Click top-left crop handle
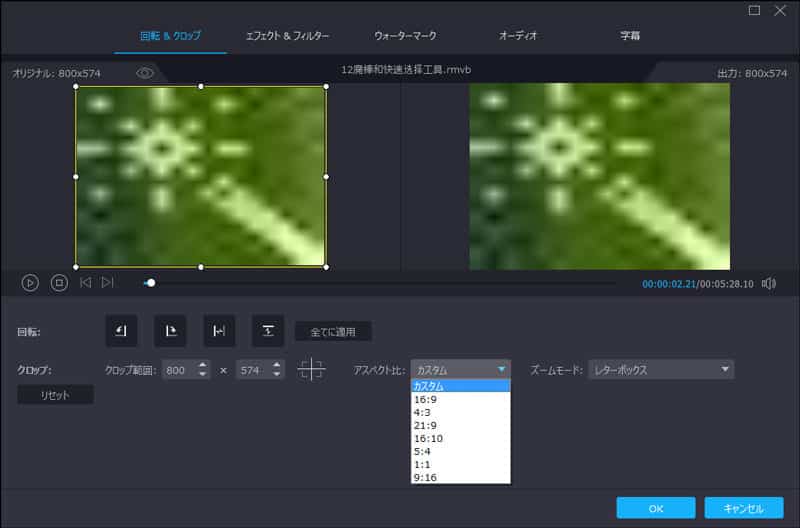The width and height of the screenshot is (800, 528). coord(76,87)
